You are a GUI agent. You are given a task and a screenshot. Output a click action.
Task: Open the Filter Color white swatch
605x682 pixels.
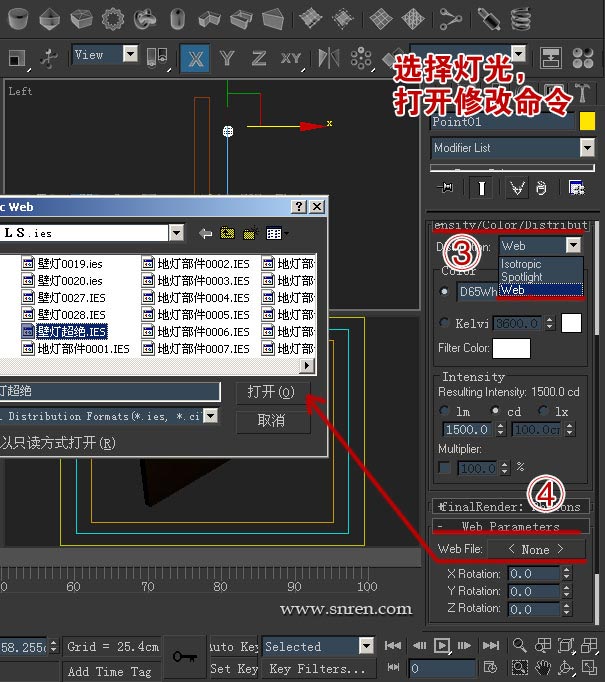tap(511, 349)
